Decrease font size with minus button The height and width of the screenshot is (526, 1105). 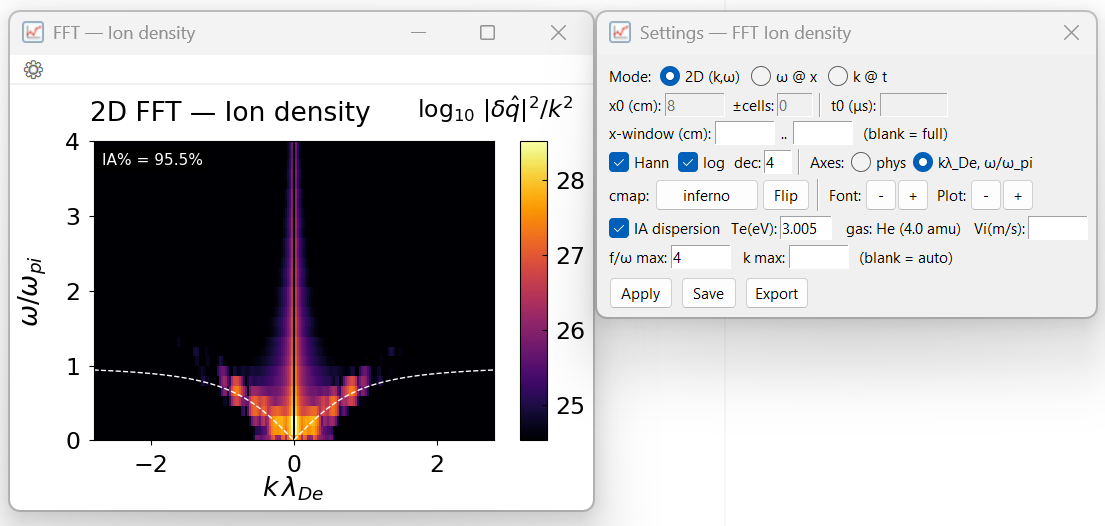(881, 195)
